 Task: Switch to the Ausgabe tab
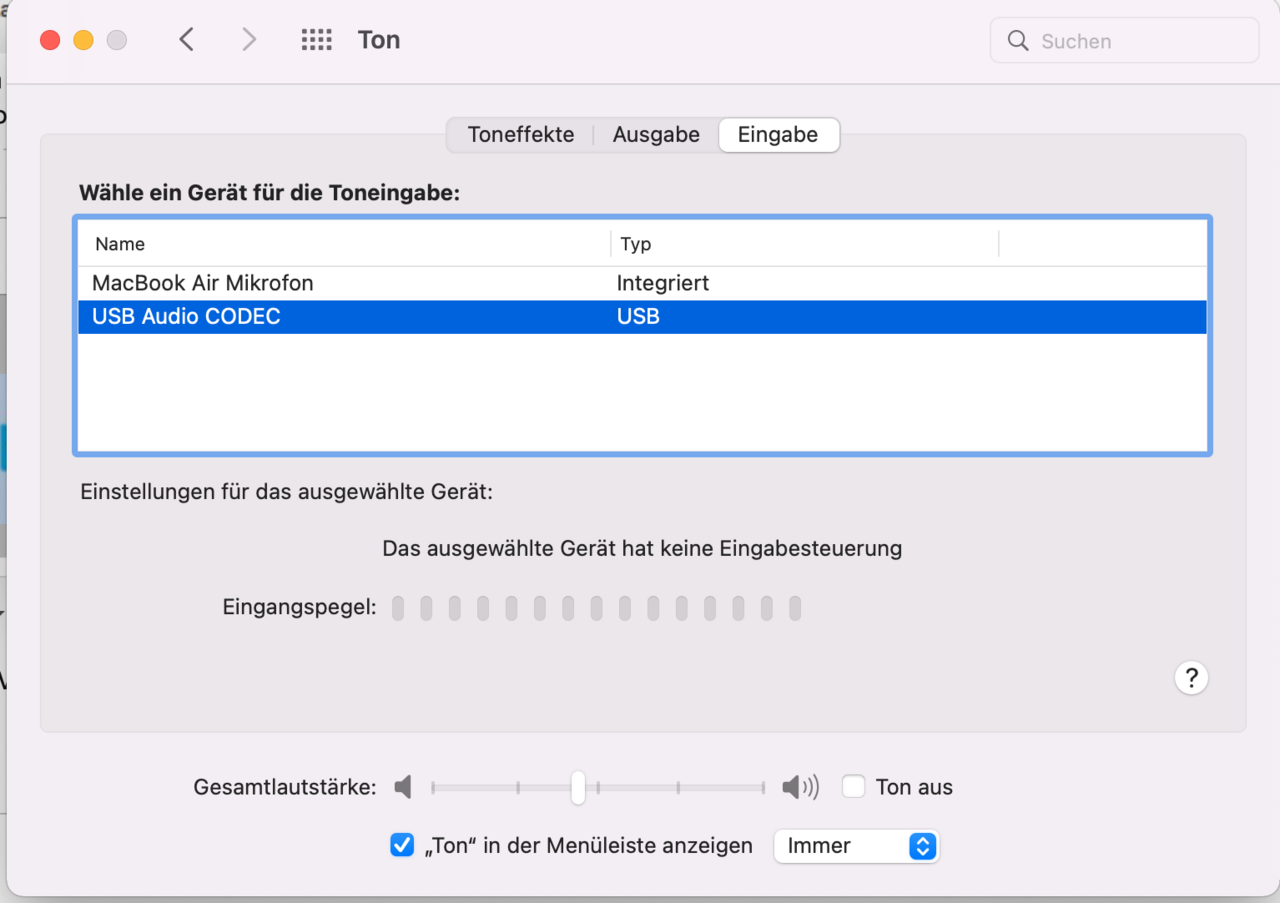pyautogui.click(x=656, y=135)
